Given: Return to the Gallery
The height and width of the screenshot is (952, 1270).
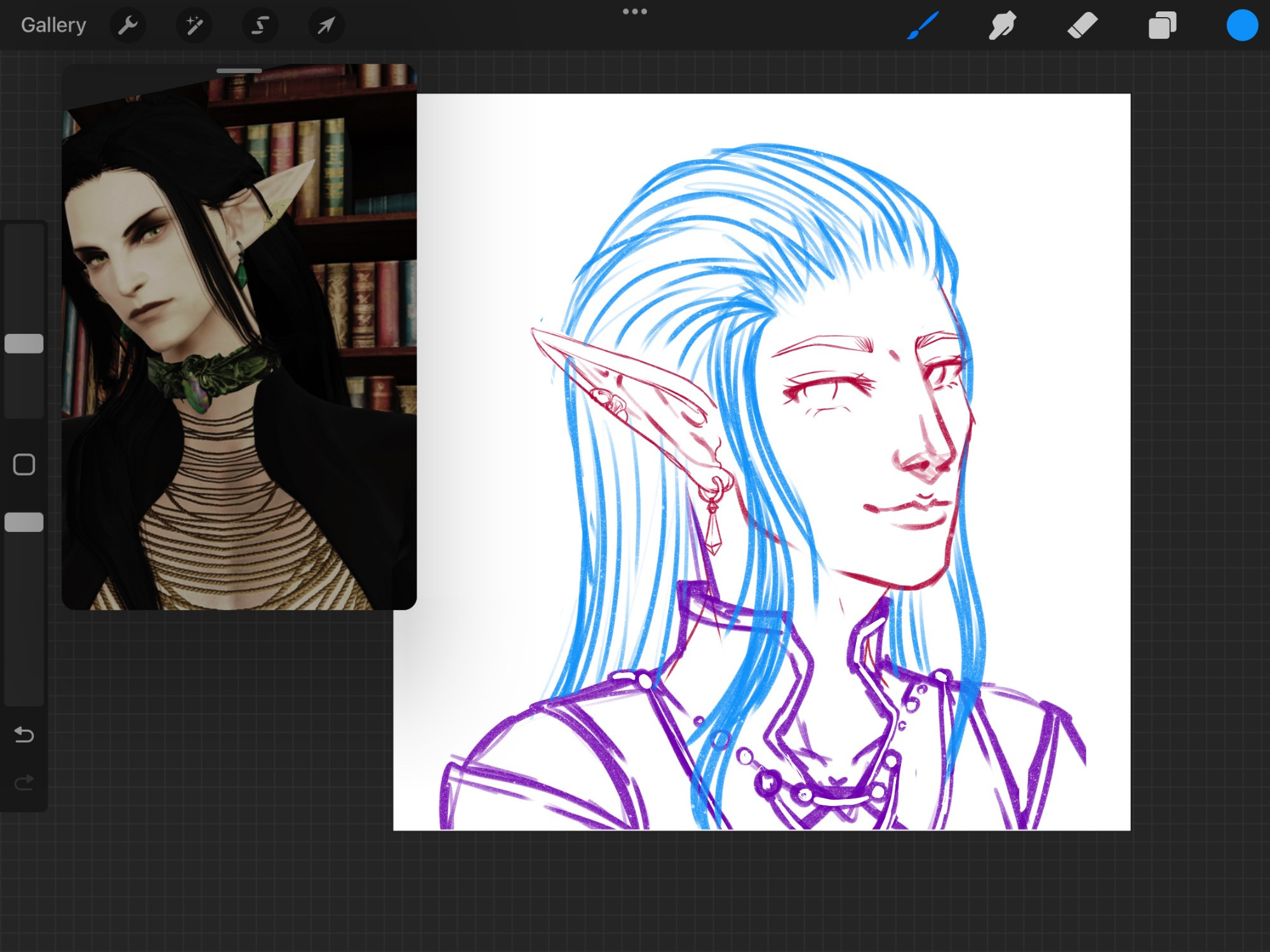Looking at the screenshot, I should pos(53,25).
